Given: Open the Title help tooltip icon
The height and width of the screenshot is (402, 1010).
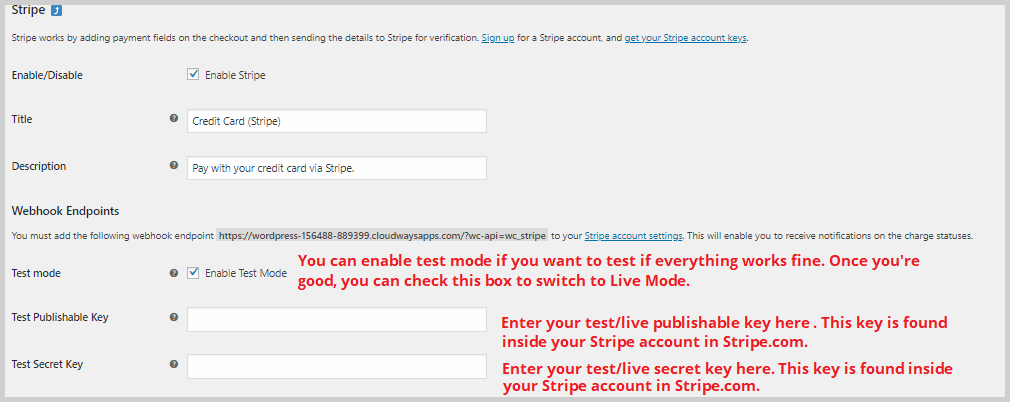Looking at the screenshot, I should click(x=174, y=119).
